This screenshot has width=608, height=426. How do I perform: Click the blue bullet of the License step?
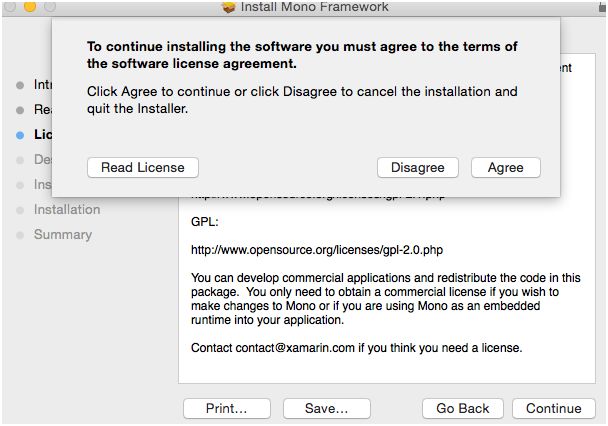[20, 135]
